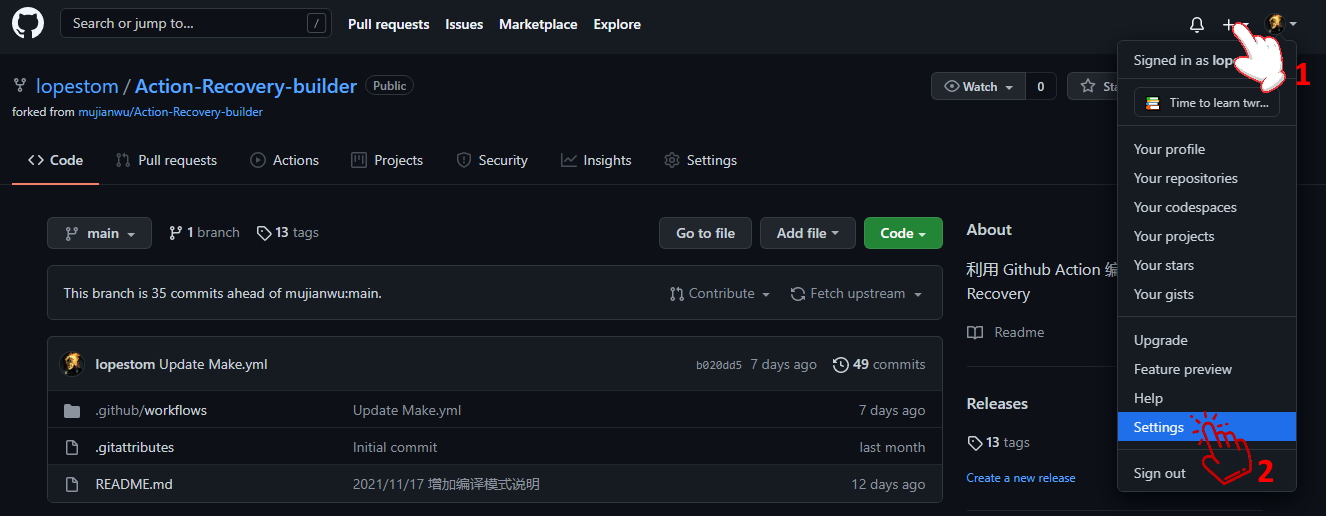Viewport: 1326px width, 516px height.
Task: Expand the Add file dropdown
Action: pos(807,233)
